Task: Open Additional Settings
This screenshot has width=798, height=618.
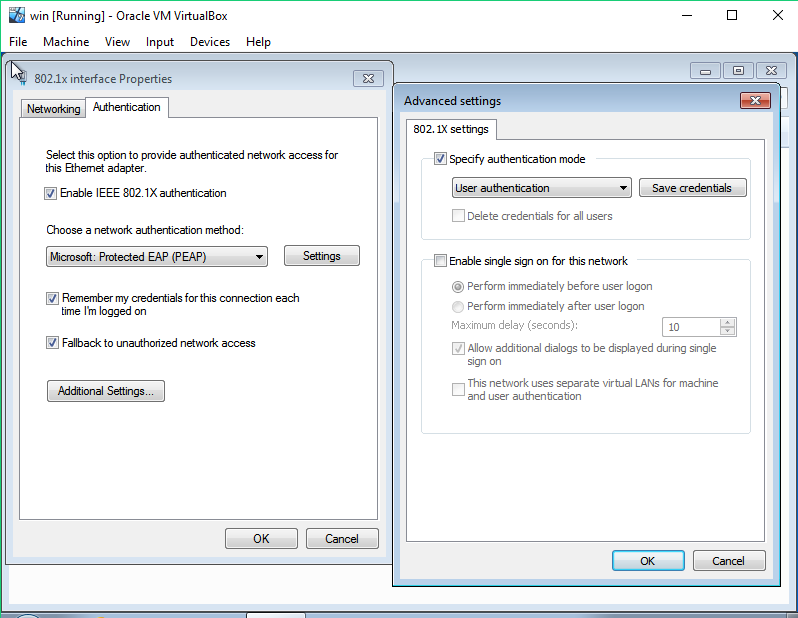Action: [106, 391]
